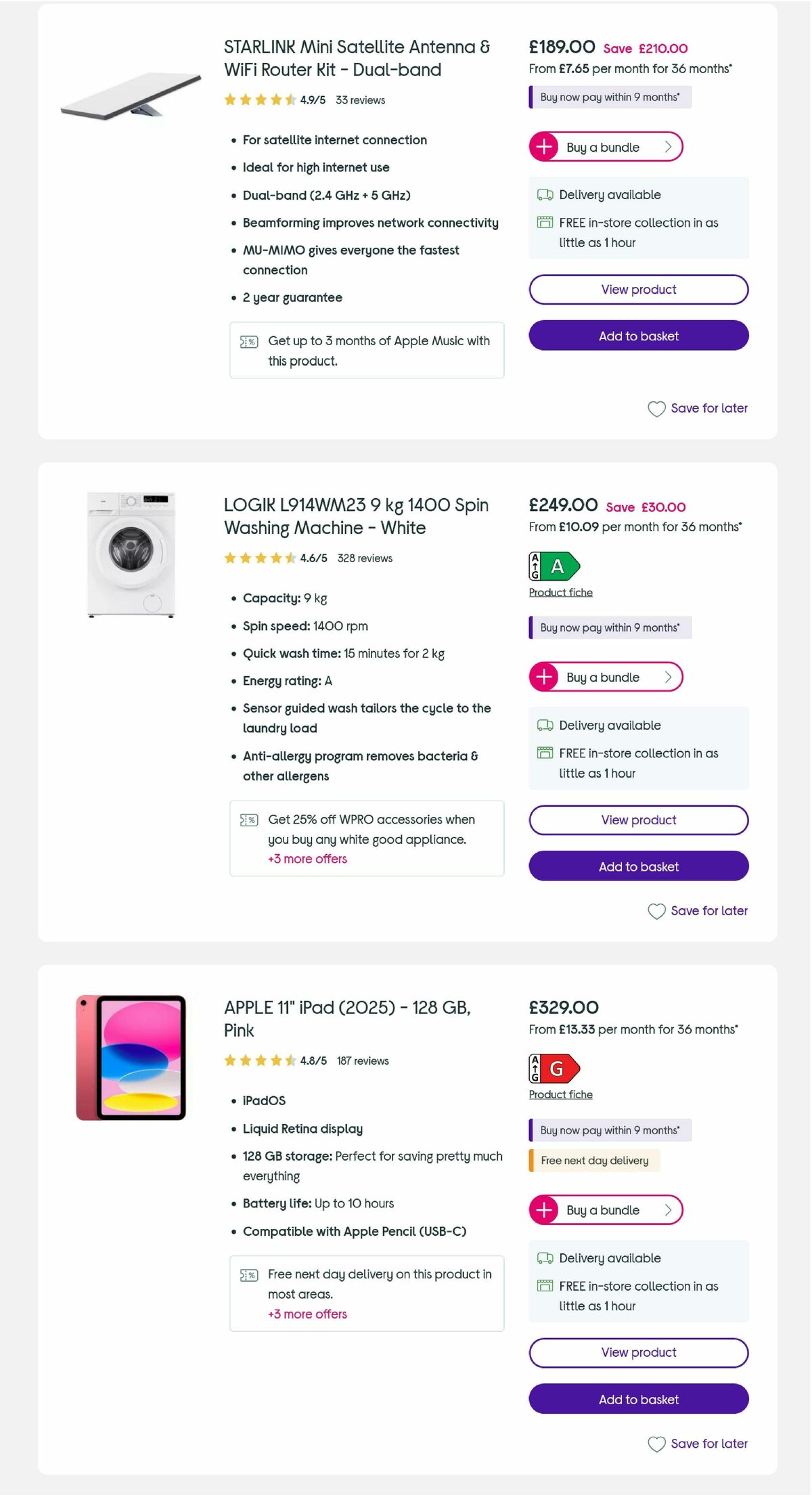Image resolution: width=812 pixels, height=1495 pixels.
Task: Click the heart icon to save Starlink antenna
Action: click(657, 408)
